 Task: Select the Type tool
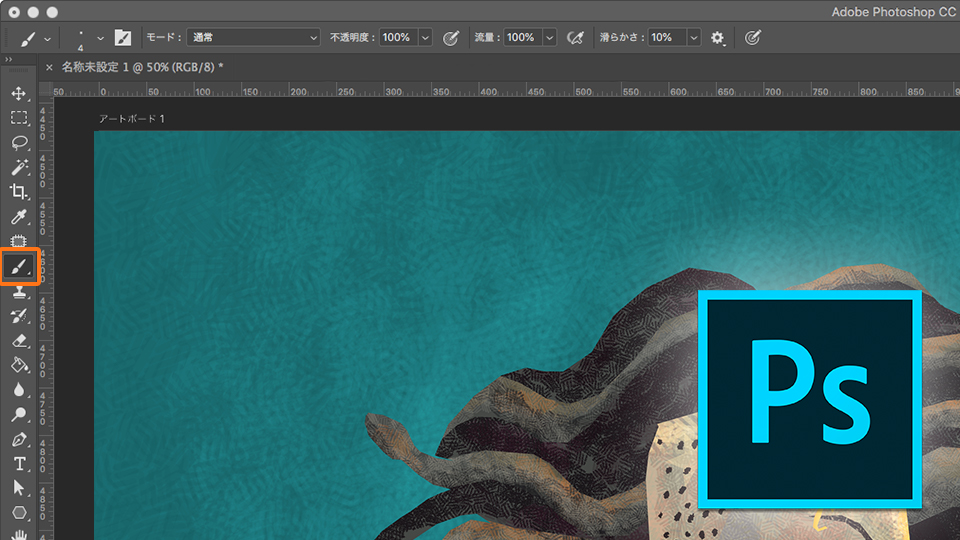19,464
